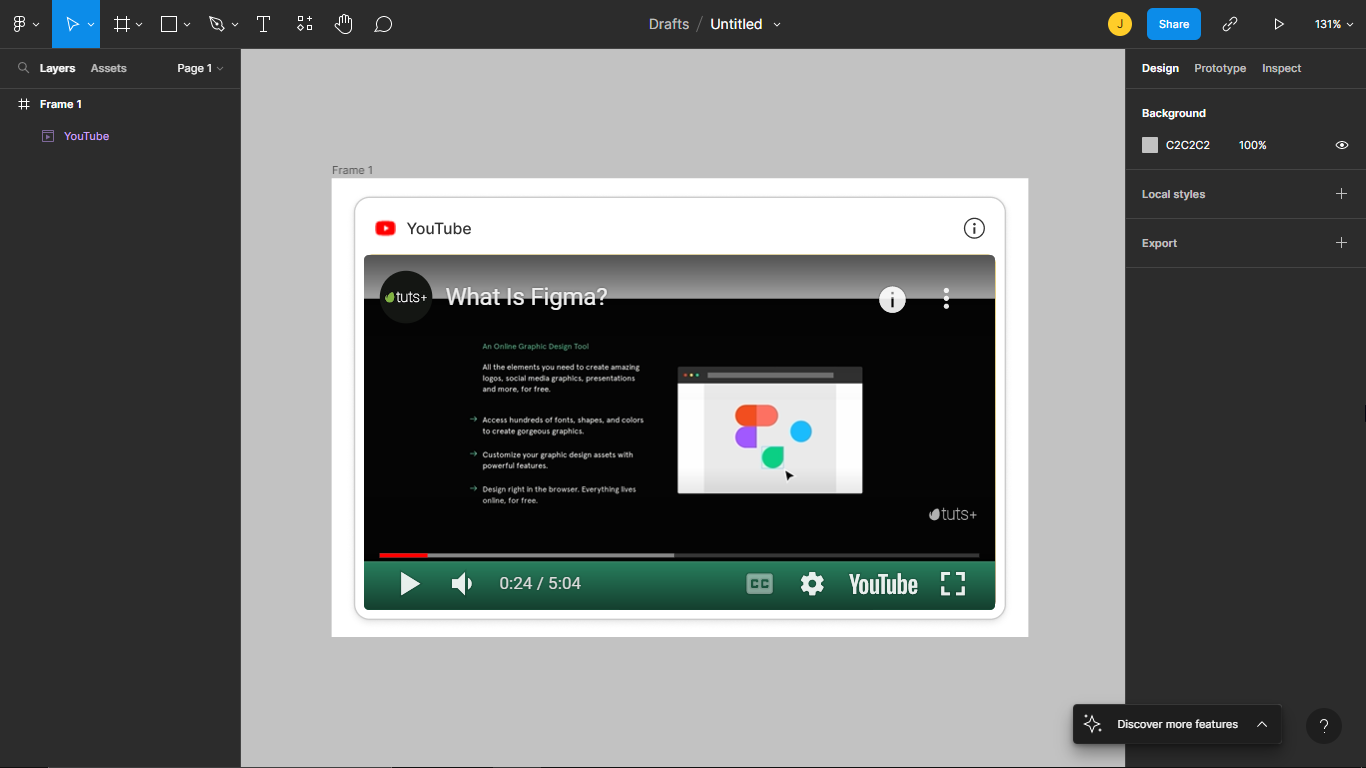Open the Help question mark button
Image resolution: width=1366 pixels, height=768 pixels.
[1323, 726]
